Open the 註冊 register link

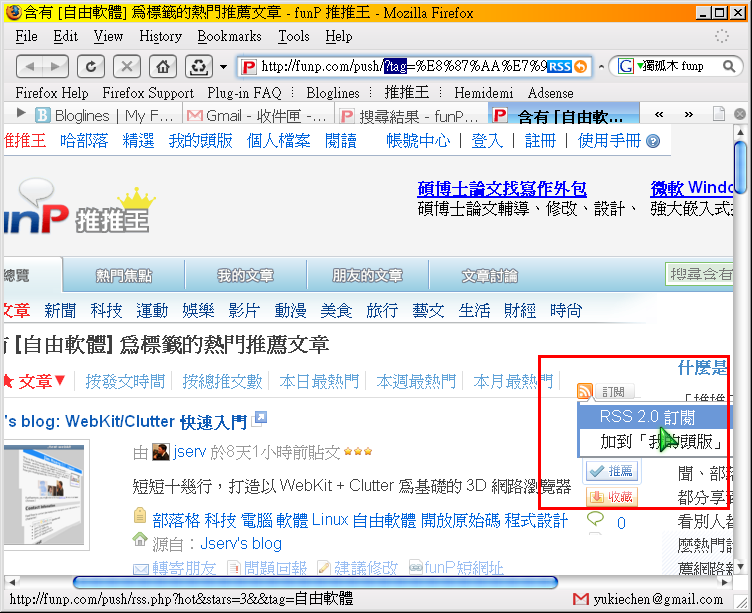tap(540, 141)
